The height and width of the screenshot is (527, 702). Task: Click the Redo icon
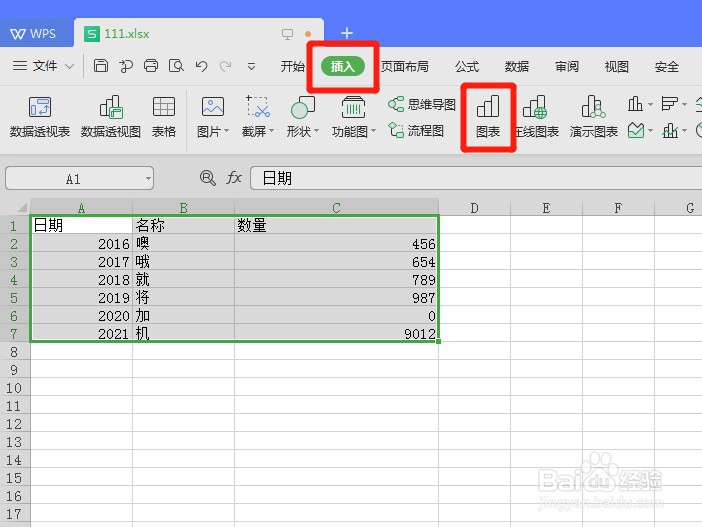pos(225,66)
